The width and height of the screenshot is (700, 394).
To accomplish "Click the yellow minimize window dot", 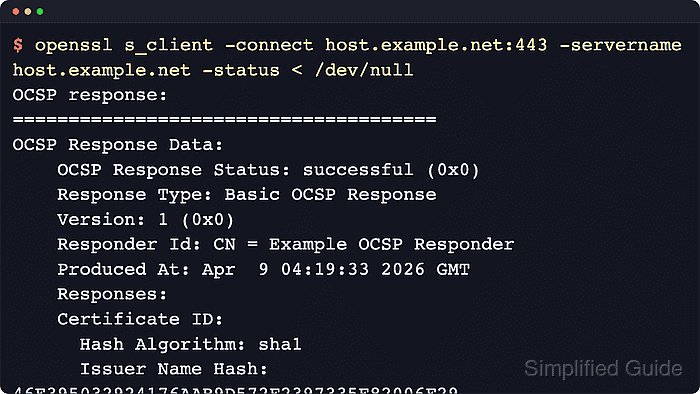I will pyautogui.click(x=28, y=12).
